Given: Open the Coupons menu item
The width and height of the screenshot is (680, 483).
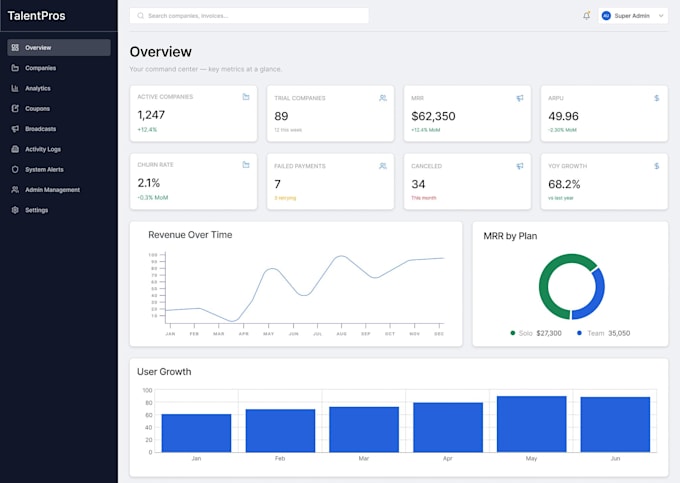Looking at the screenshot, I should tap(59, 108).
